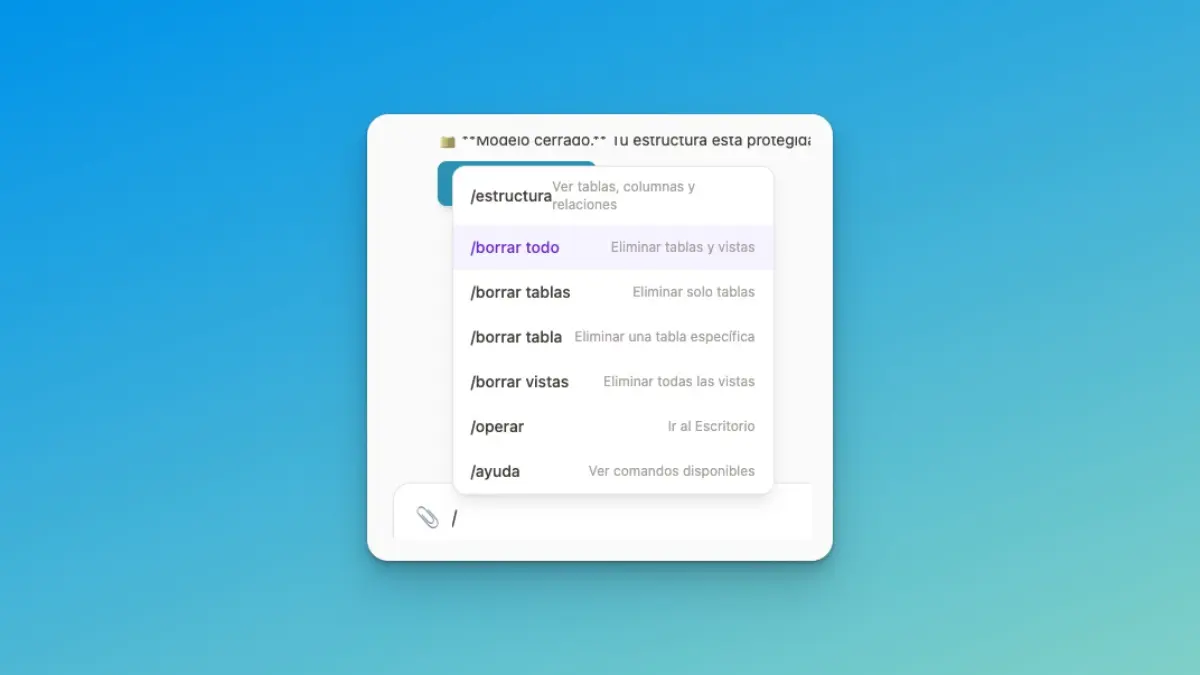Viewport: 1200px width, 675px height.
Task: Click "Eliminar una tabla específica" description
Action: coord(665,337)
